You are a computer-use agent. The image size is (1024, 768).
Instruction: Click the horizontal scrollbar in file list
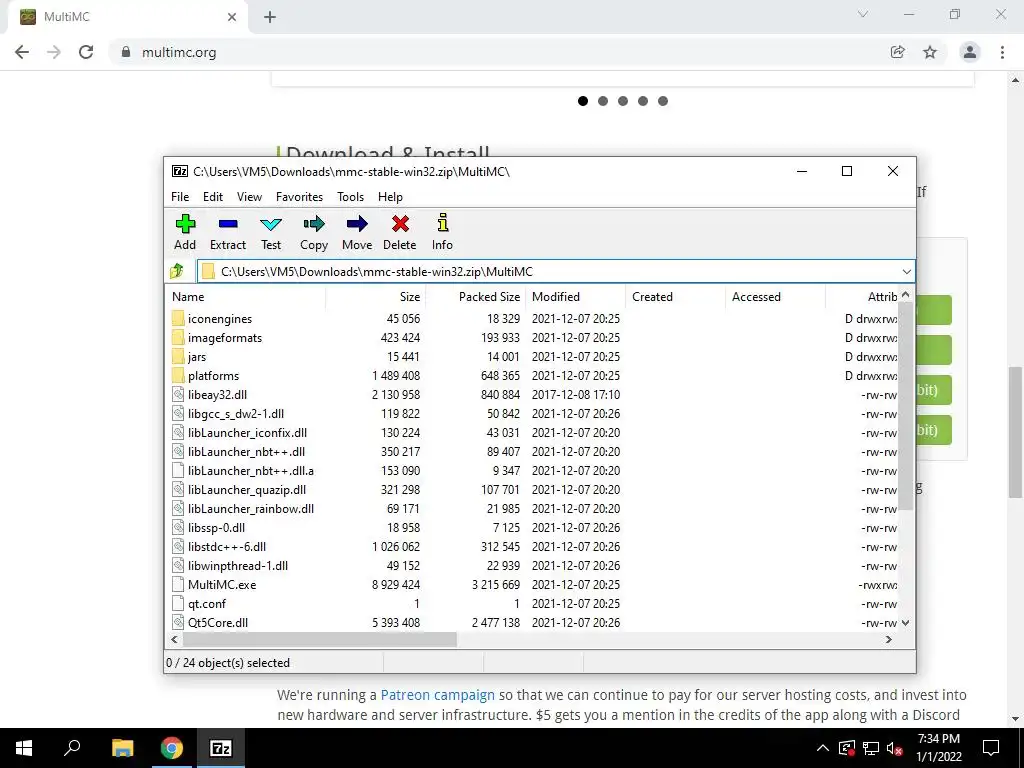point(319,639)
